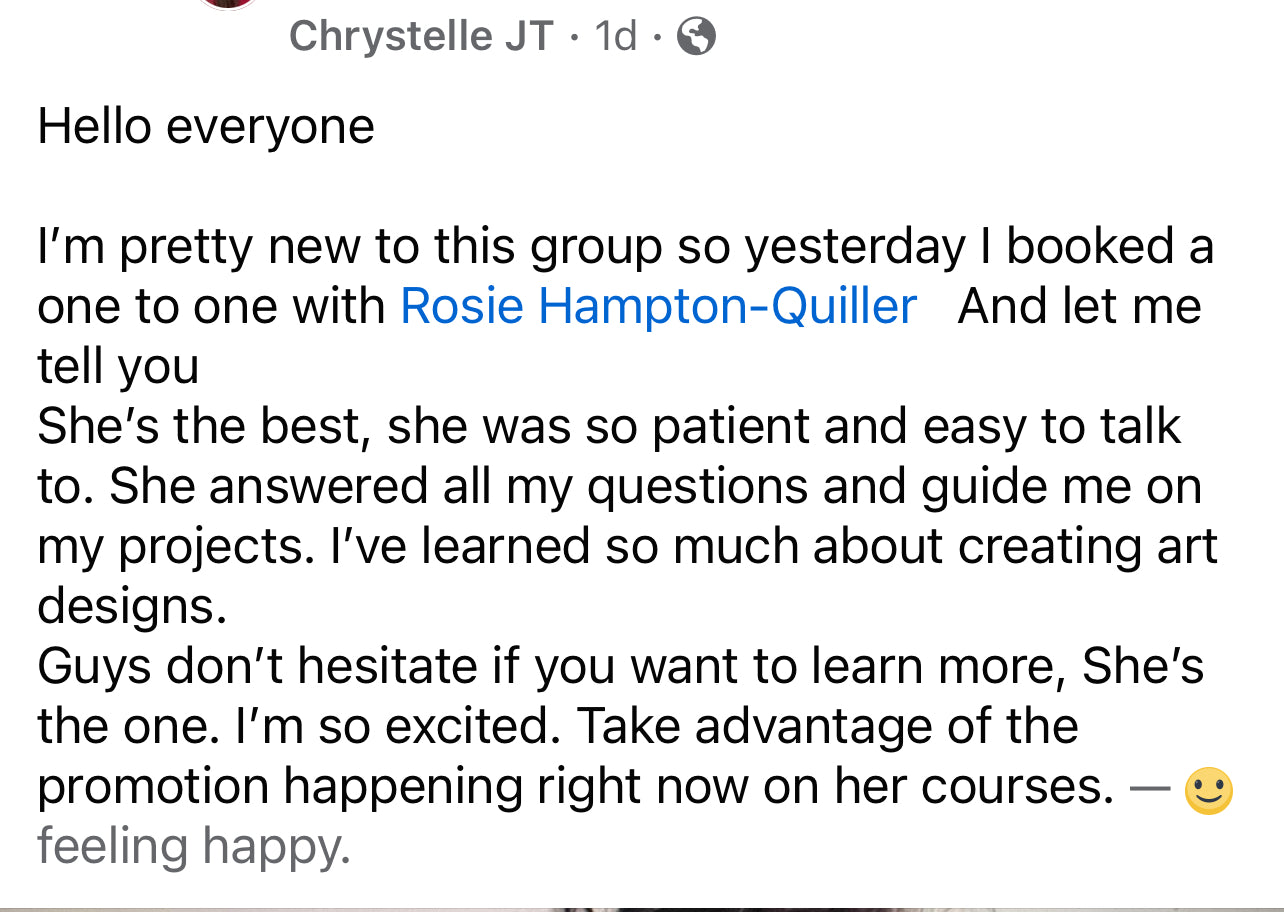Open the post via the 1d timestamp
The height and width of the screenshot is (912, 1284).
[615, 37]
